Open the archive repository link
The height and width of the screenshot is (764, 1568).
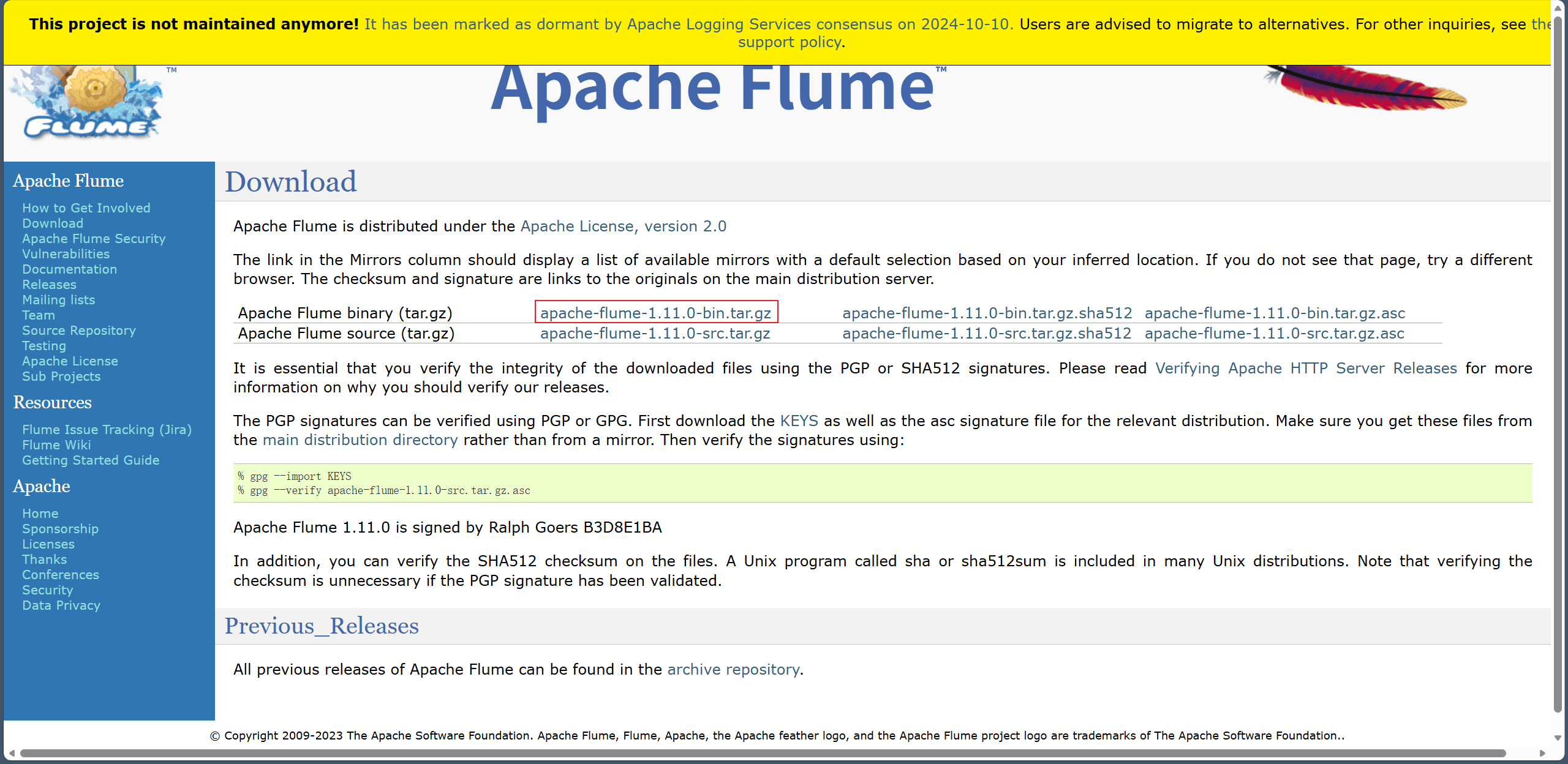(x=733, y=669)
